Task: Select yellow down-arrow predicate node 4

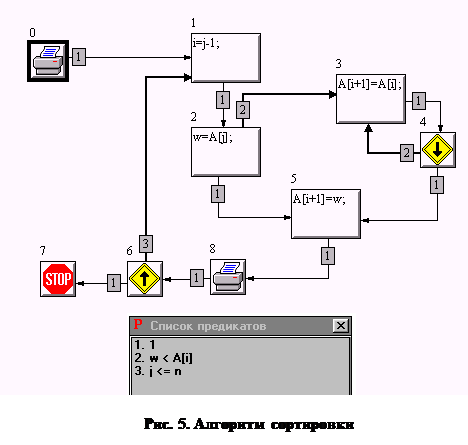Action: click(x=438, y=150)
